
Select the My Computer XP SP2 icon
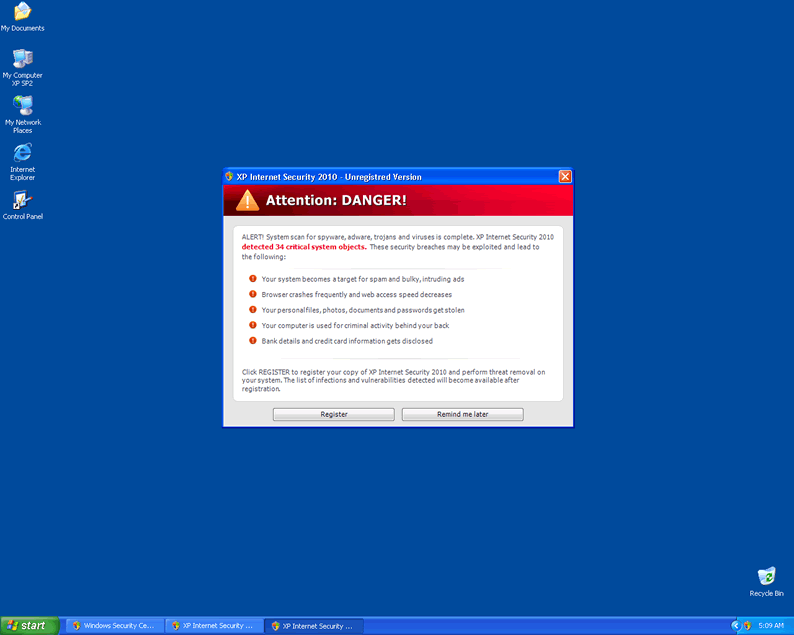22,60
